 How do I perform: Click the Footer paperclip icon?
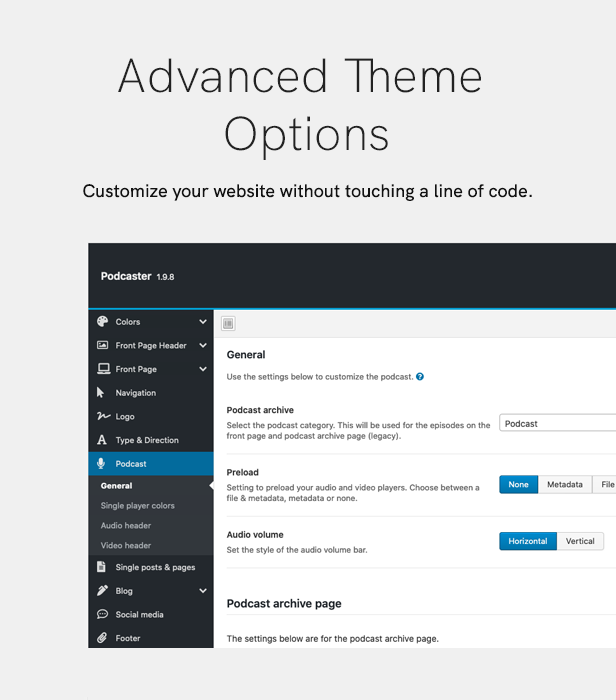pyautogui.click(x=102, y=638)
